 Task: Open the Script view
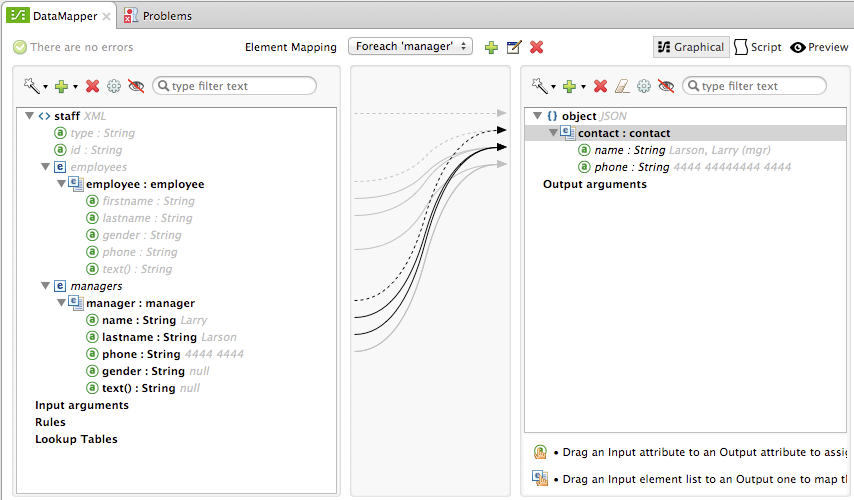758,47
